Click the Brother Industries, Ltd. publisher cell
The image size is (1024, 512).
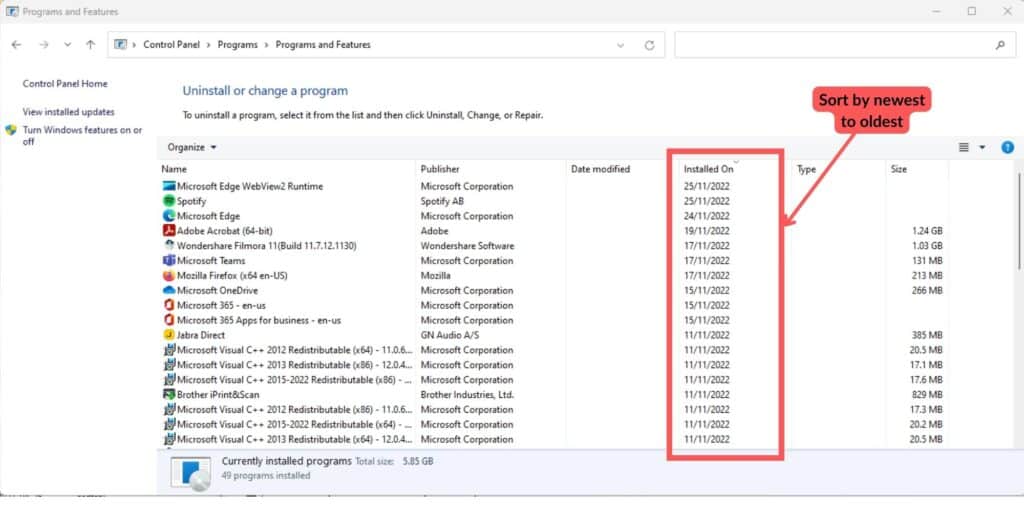point(467,394)
